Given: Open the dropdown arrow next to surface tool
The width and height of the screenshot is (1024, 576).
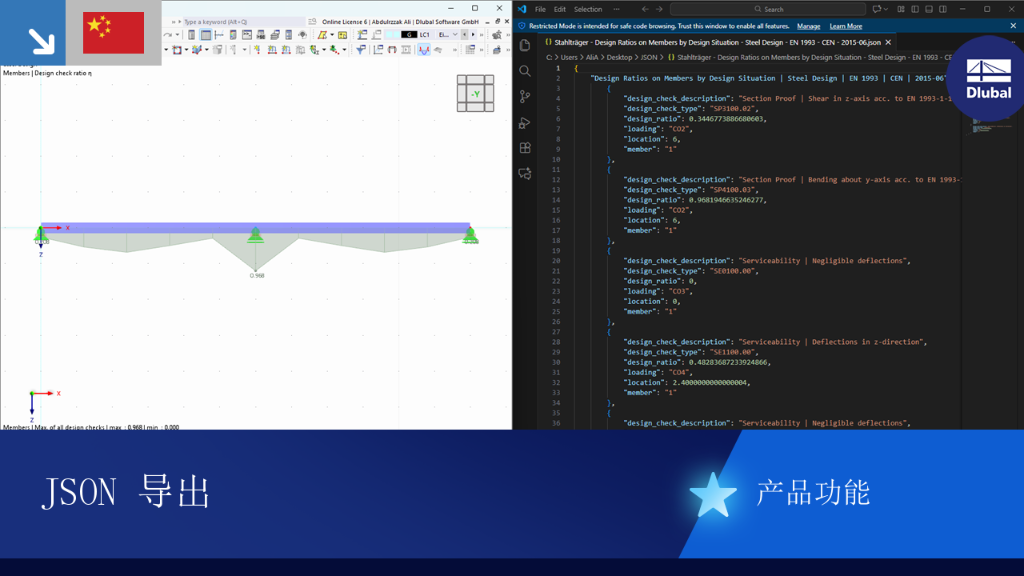Looking at the screenshot, I should (332, 35).
